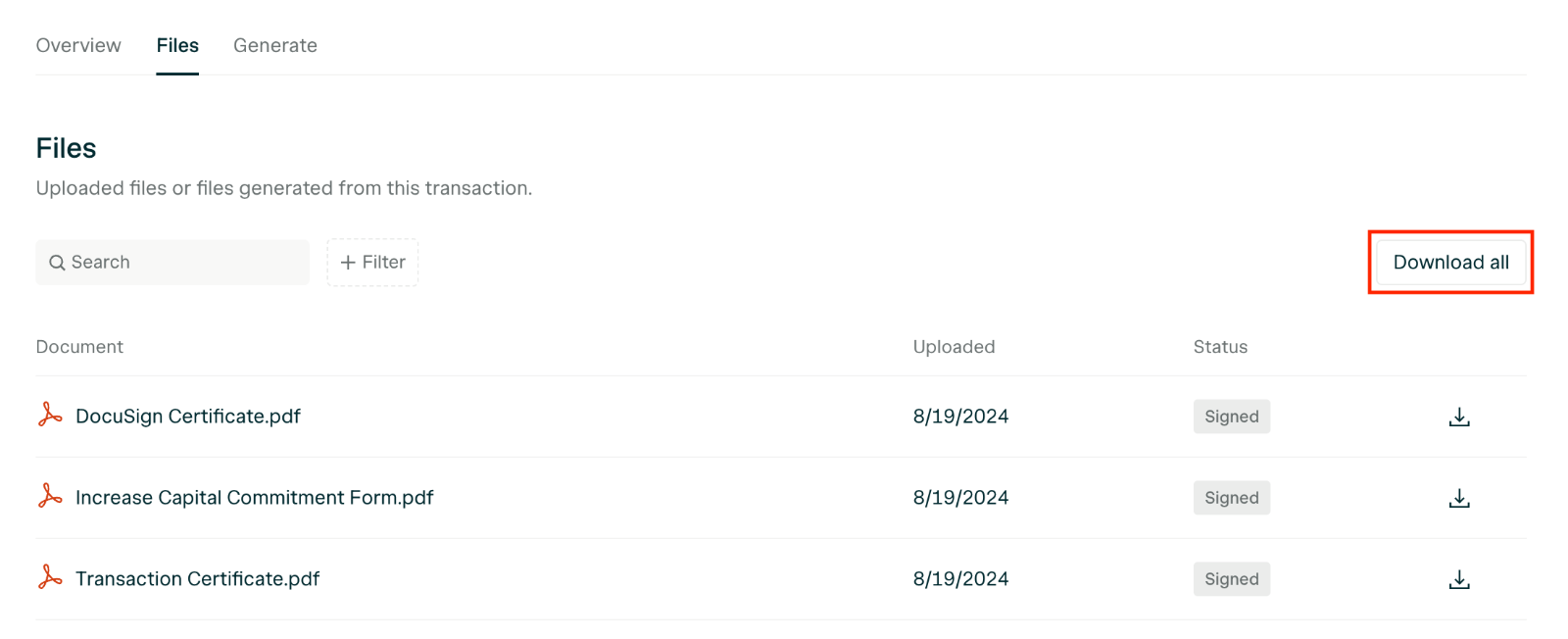The width and height of the screenshot is (1568, 639).
Task: Open DocuSign Certificate.pdf document
Action: [188, 417]
